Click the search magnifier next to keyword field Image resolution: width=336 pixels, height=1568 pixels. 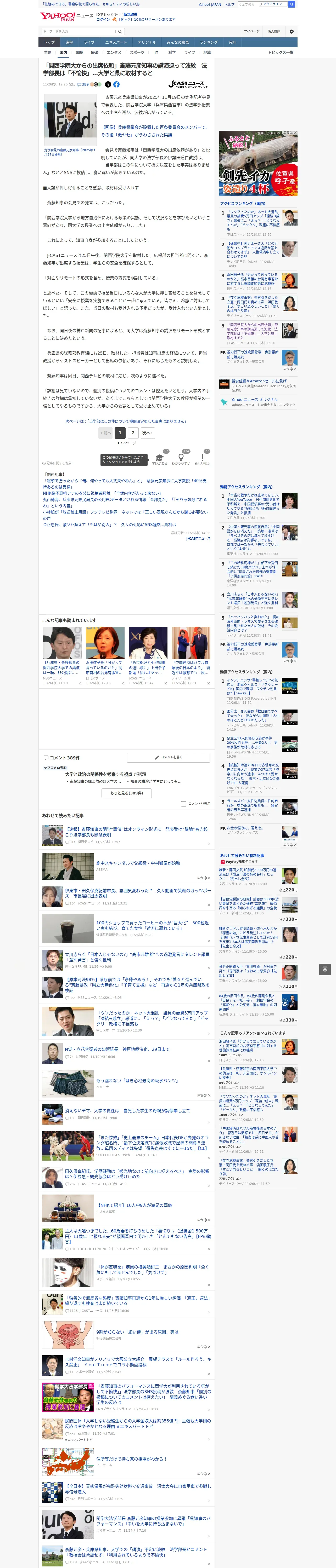click(x=120, y=32)
